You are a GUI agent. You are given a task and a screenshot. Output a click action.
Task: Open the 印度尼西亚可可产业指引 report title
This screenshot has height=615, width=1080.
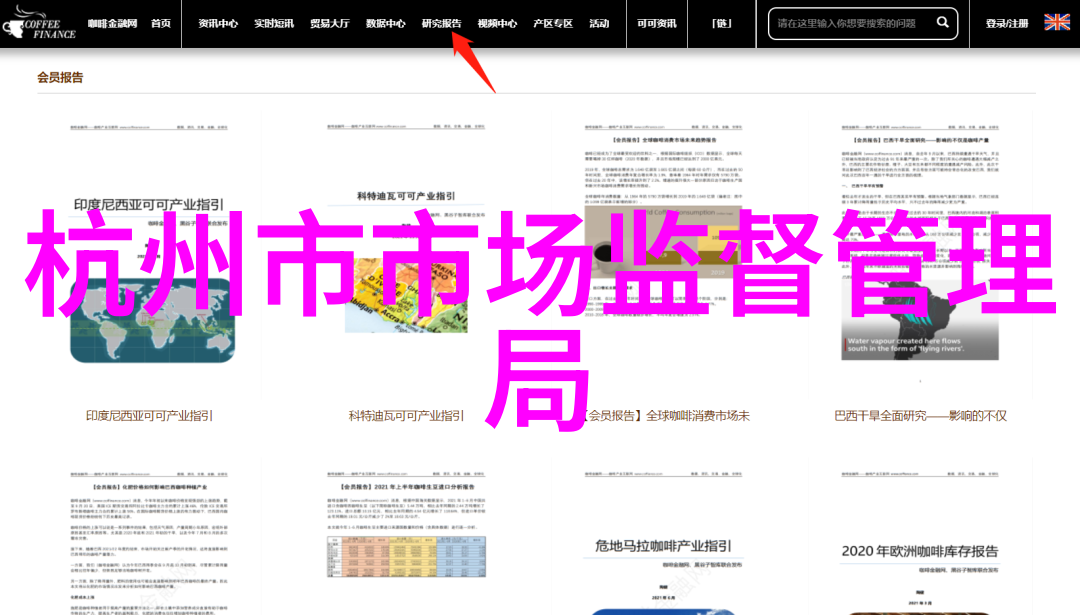[149, 416]
